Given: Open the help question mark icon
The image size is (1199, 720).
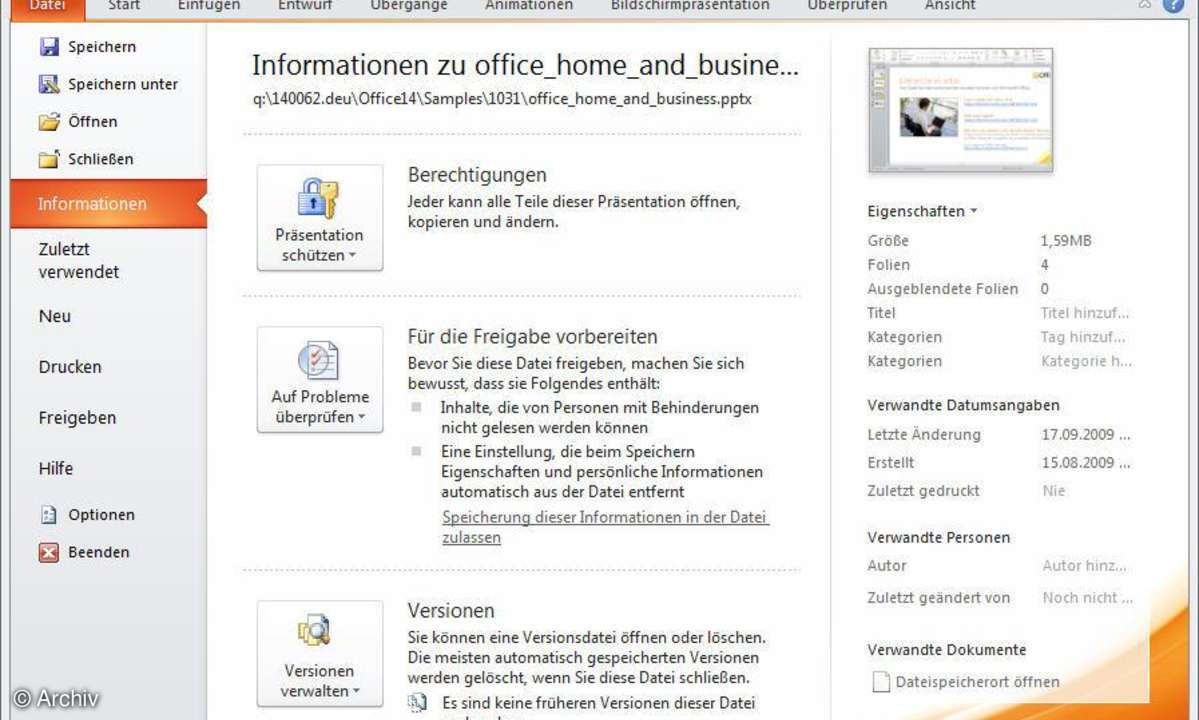Looking at the screenshot, I should 1173,5.
